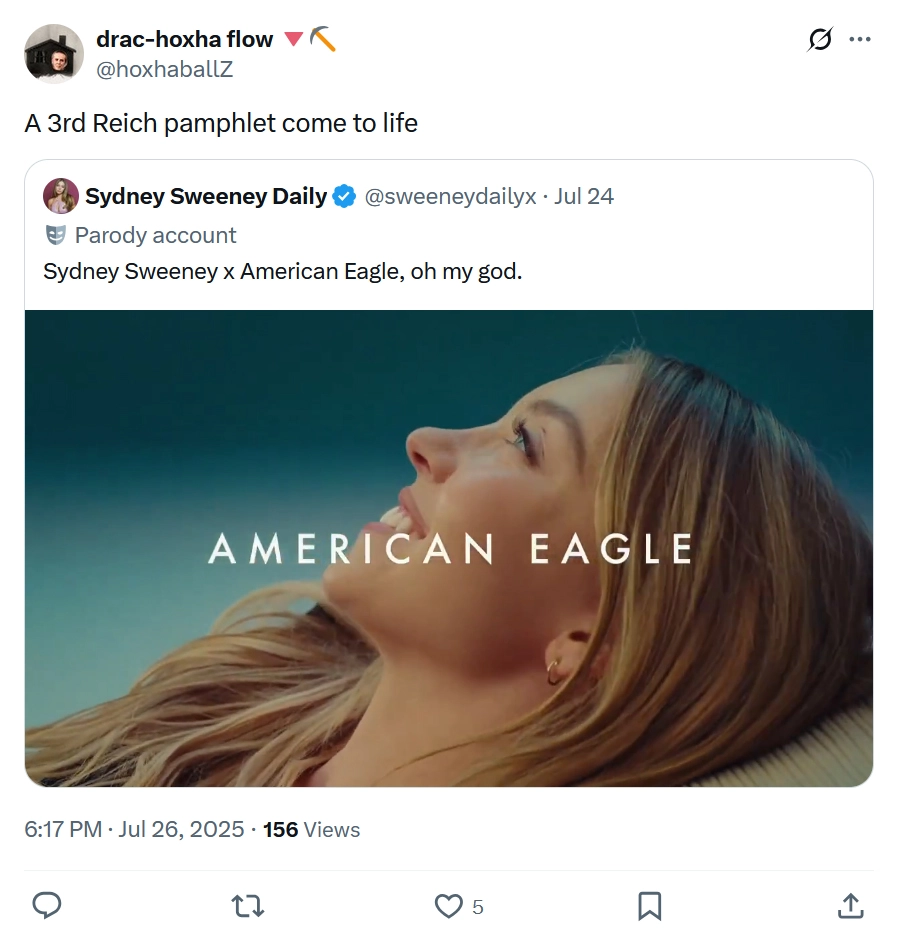
Task: Click the blue verified checkmark badge
Action: (x=345, y=196)
